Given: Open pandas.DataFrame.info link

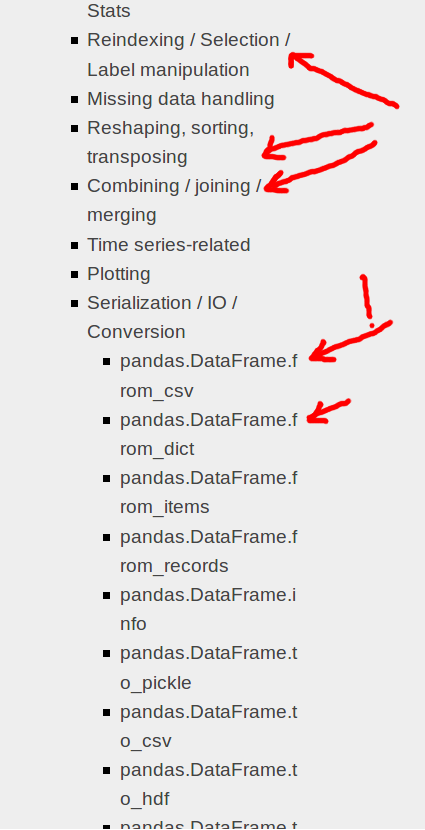Looking at the screenshot, I should [208, 609].
